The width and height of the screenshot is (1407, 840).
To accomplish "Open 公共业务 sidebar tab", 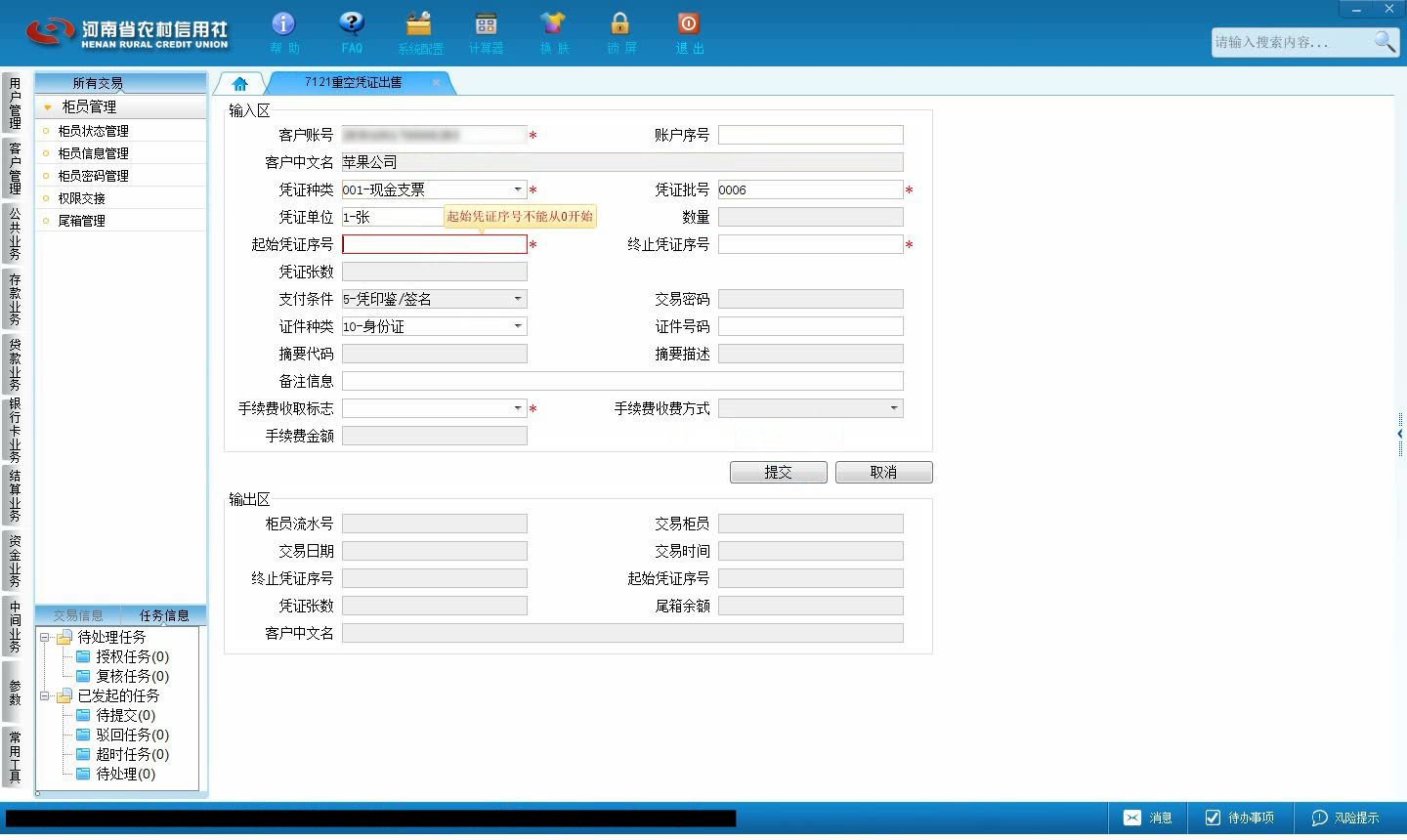I will (15, 232).
